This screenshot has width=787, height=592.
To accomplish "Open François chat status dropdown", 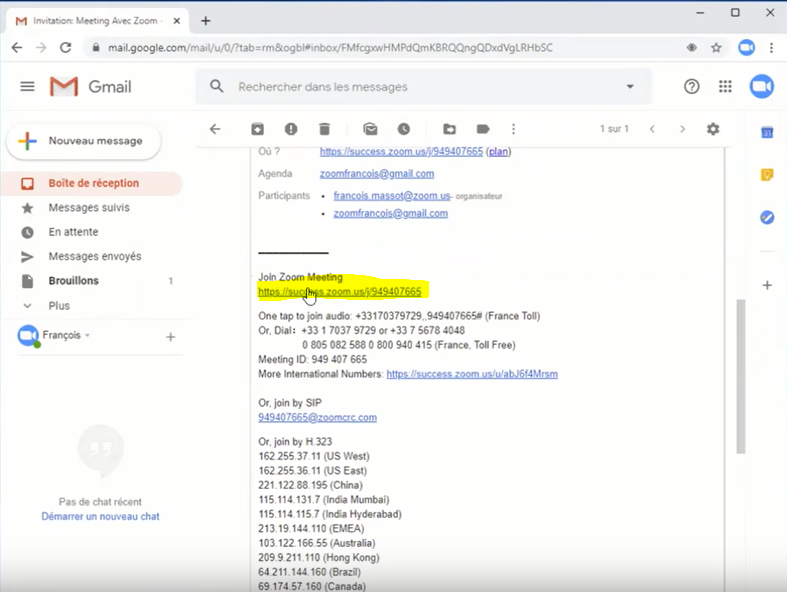I will point(66,335).
